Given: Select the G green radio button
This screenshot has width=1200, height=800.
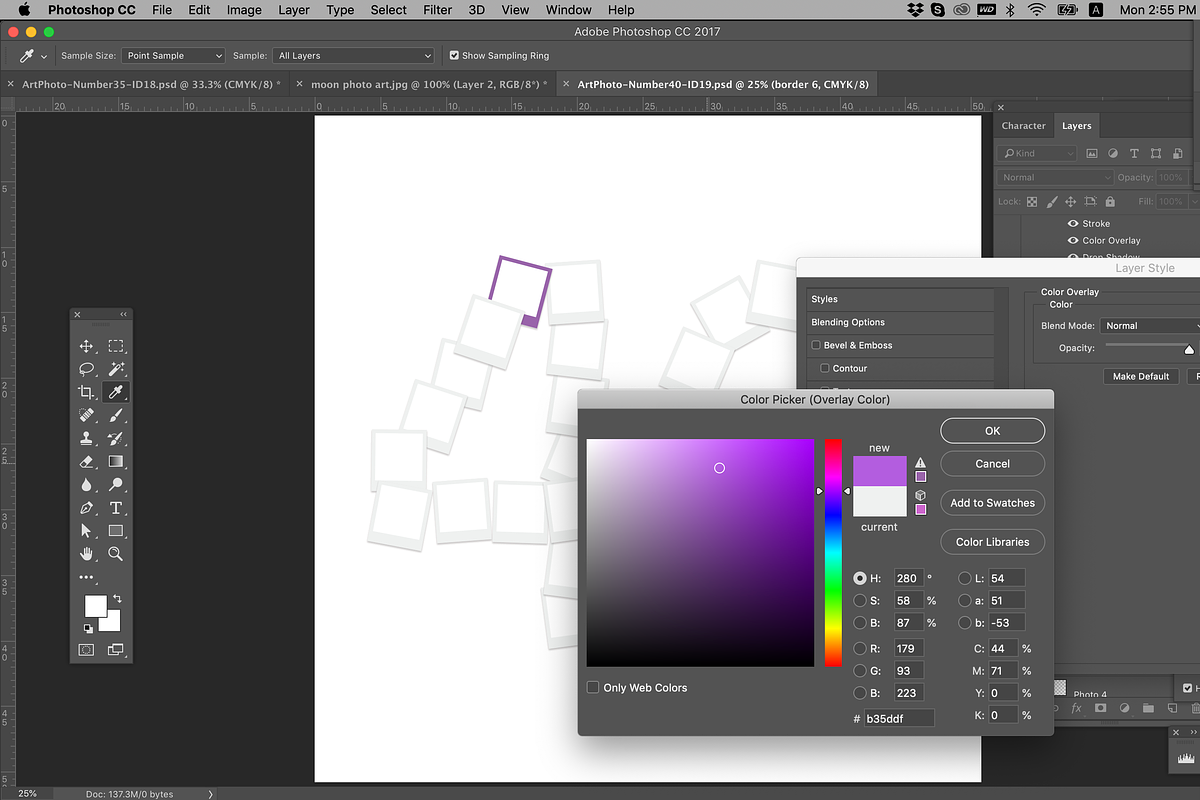Looking at the screenshot, I should 860,670.
